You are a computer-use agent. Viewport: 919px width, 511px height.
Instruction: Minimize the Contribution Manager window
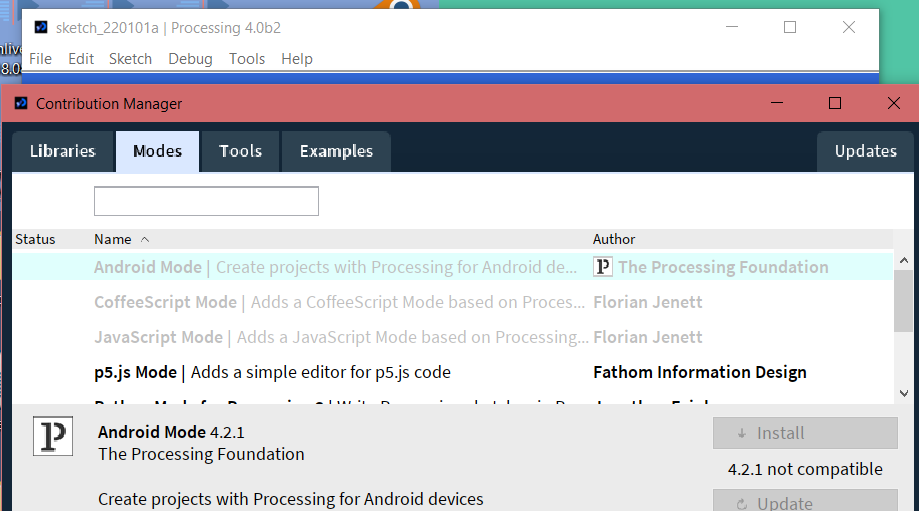777,103
